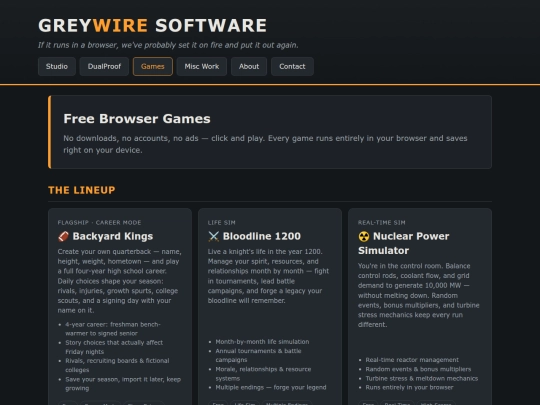Click the FLAGSHIP · CAREER MODE label
The height and width of the screenshot is (405, 540).
pos(100,222)
